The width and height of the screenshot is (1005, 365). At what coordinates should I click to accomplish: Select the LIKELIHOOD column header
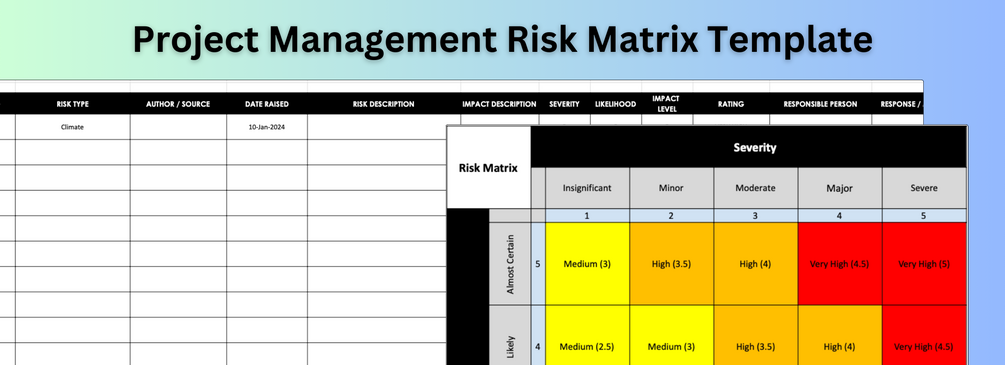point(615,104)
